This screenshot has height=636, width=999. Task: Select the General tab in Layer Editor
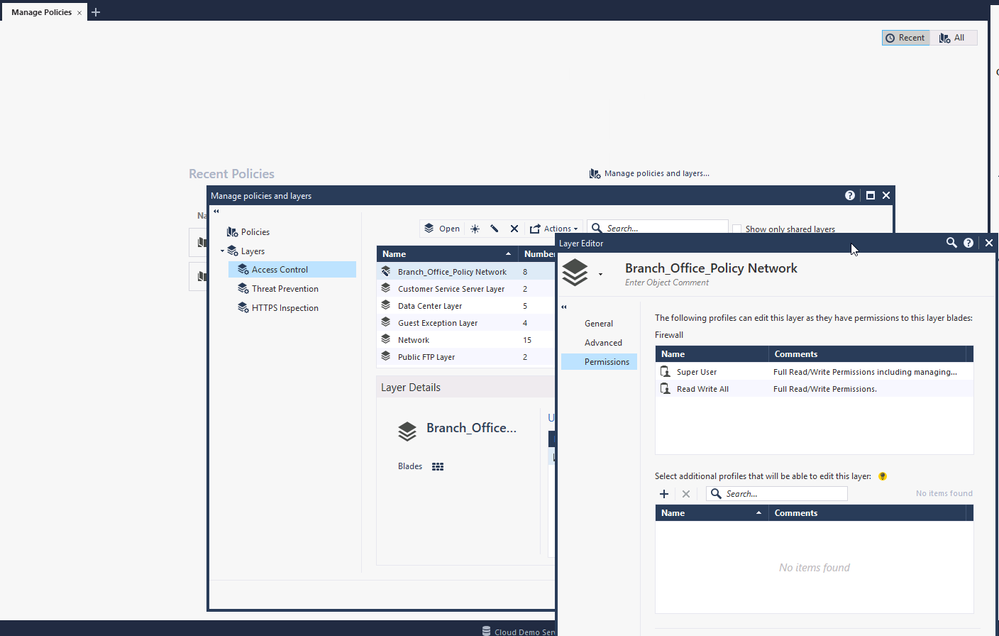(x=599, y=324)
